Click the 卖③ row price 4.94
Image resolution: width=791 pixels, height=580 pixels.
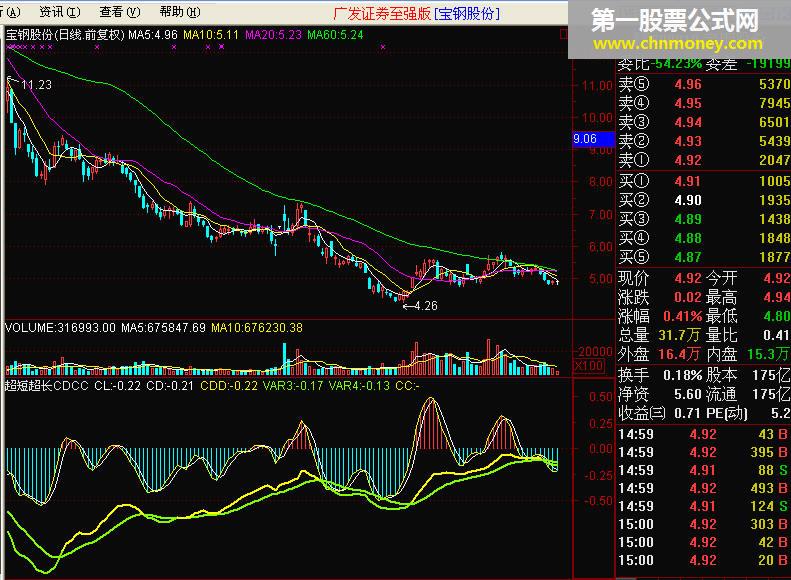[688, 123]
